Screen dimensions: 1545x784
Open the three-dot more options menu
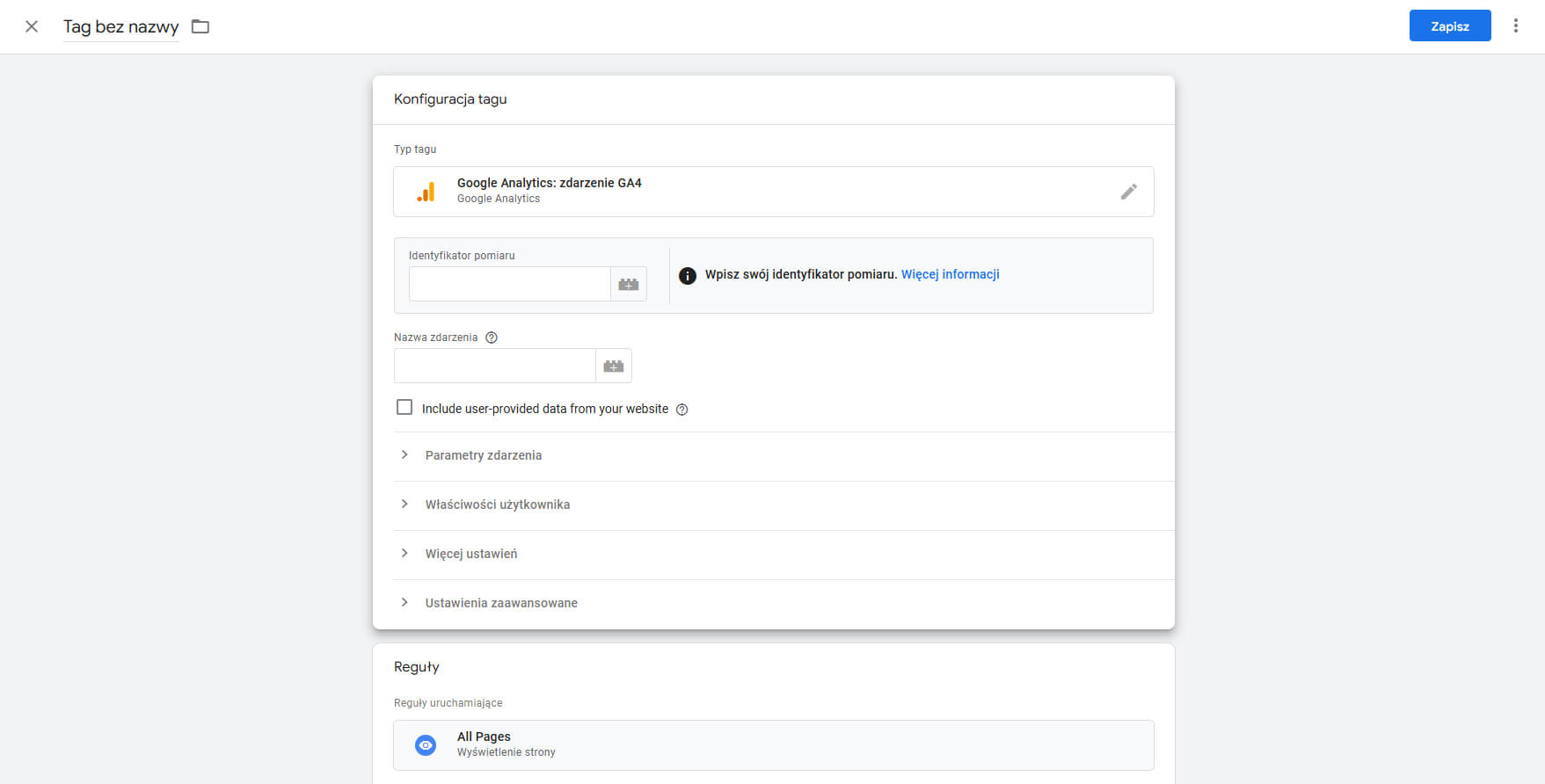tap(1516, 25)
